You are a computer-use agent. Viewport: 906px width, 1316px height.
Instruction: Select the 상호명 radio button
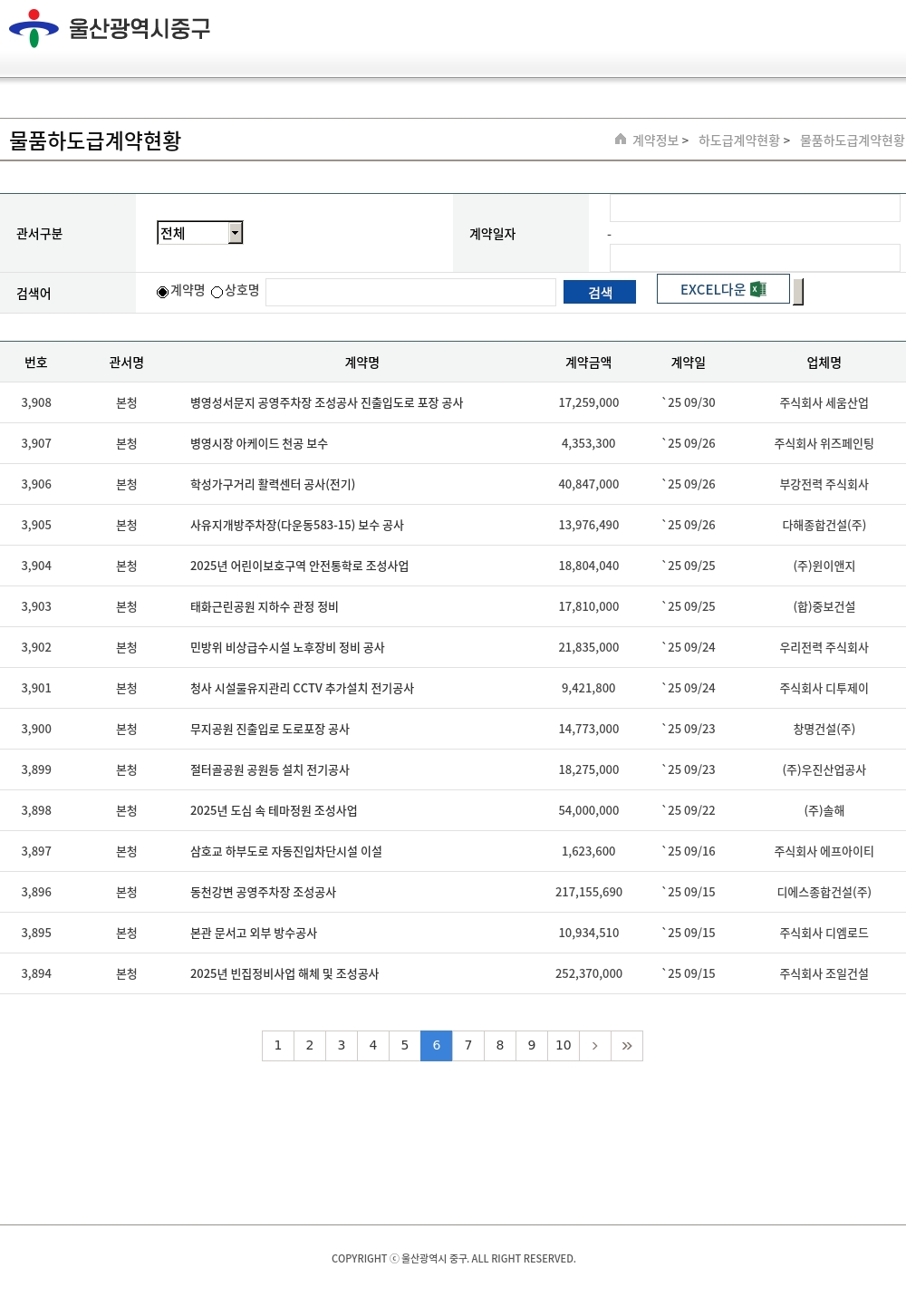[x=217, y=292]
